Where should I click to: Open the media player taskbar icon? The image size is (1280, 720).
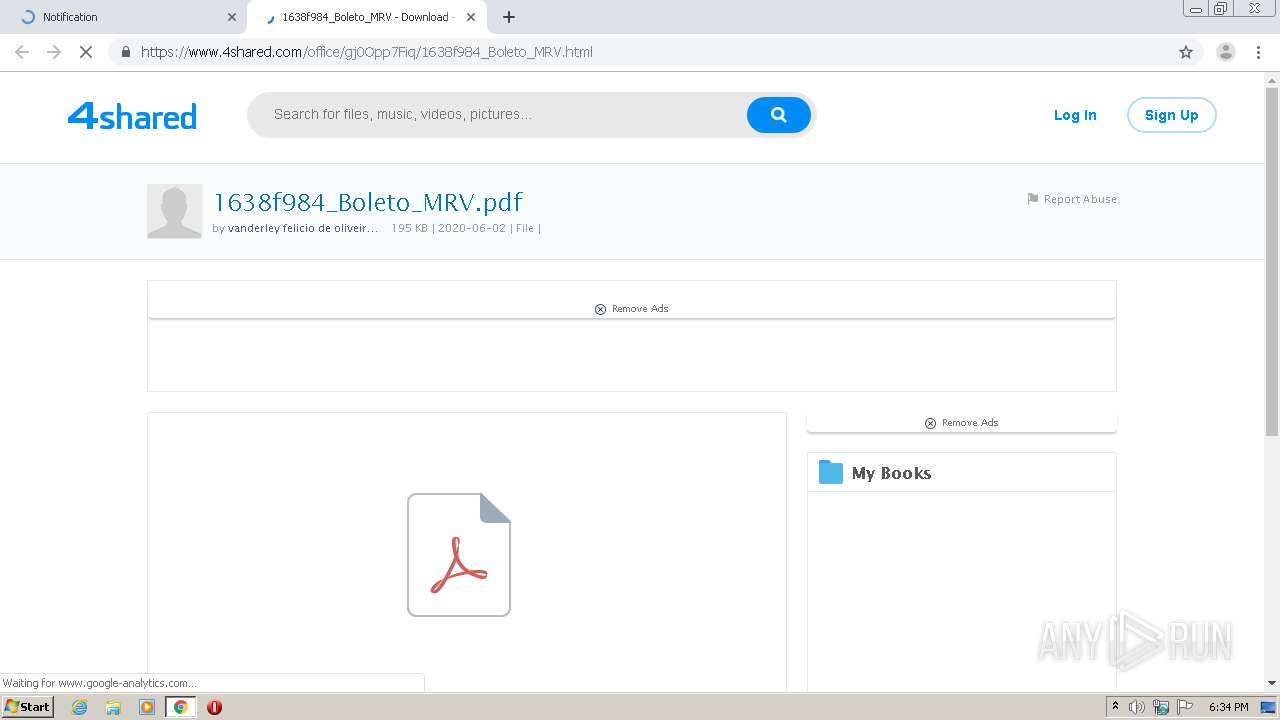[147, 707]
